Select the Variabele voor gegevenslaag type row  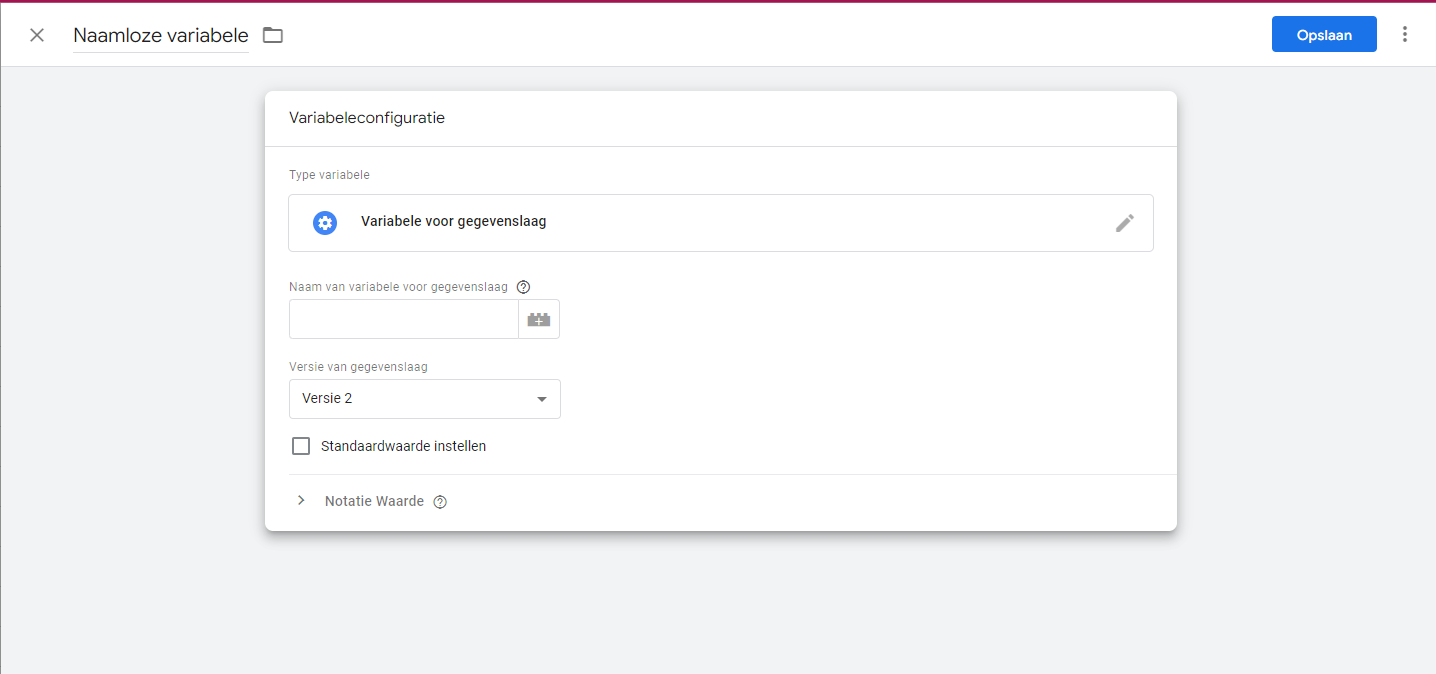(721, 222)
